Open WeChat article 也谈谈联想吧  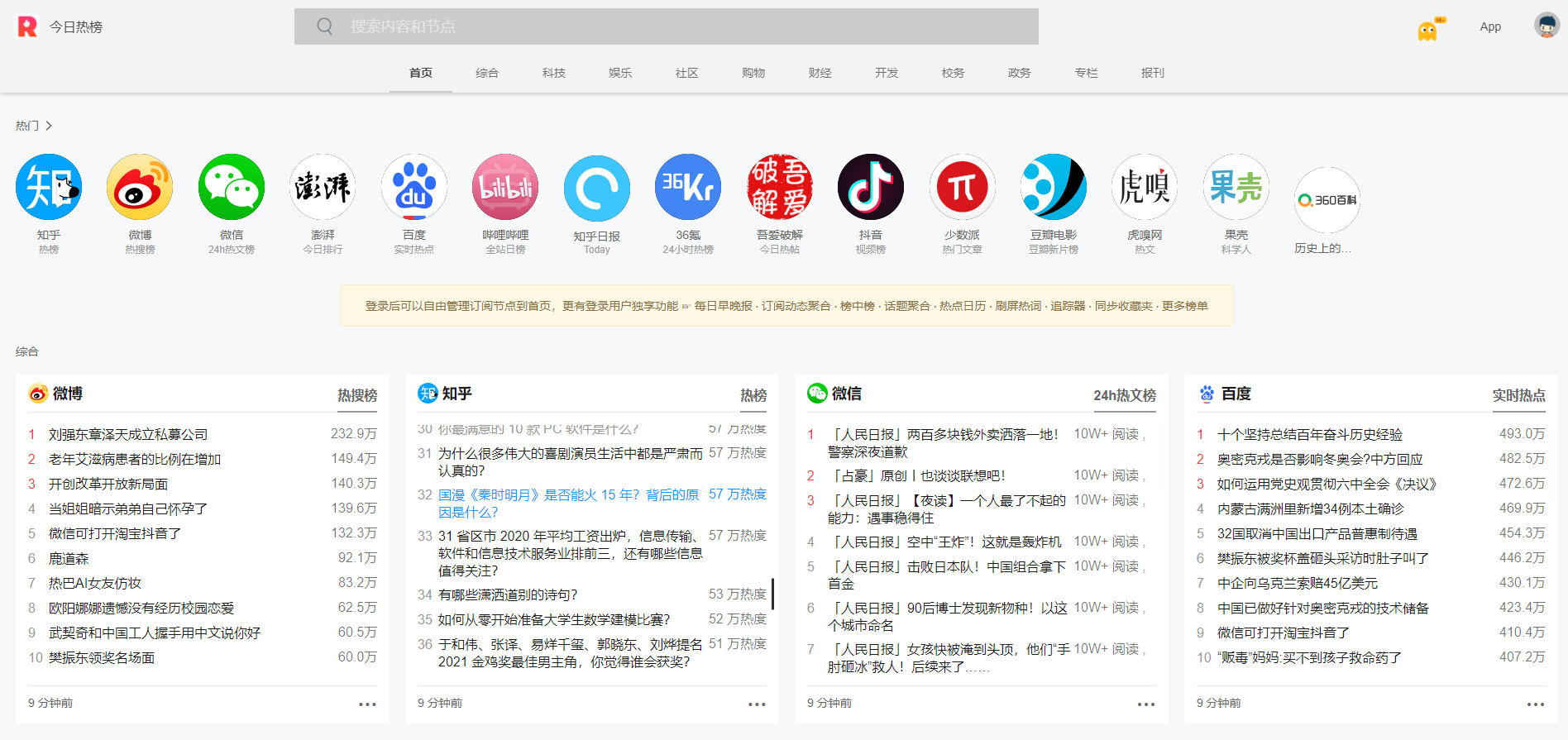[x=916, y=475]
